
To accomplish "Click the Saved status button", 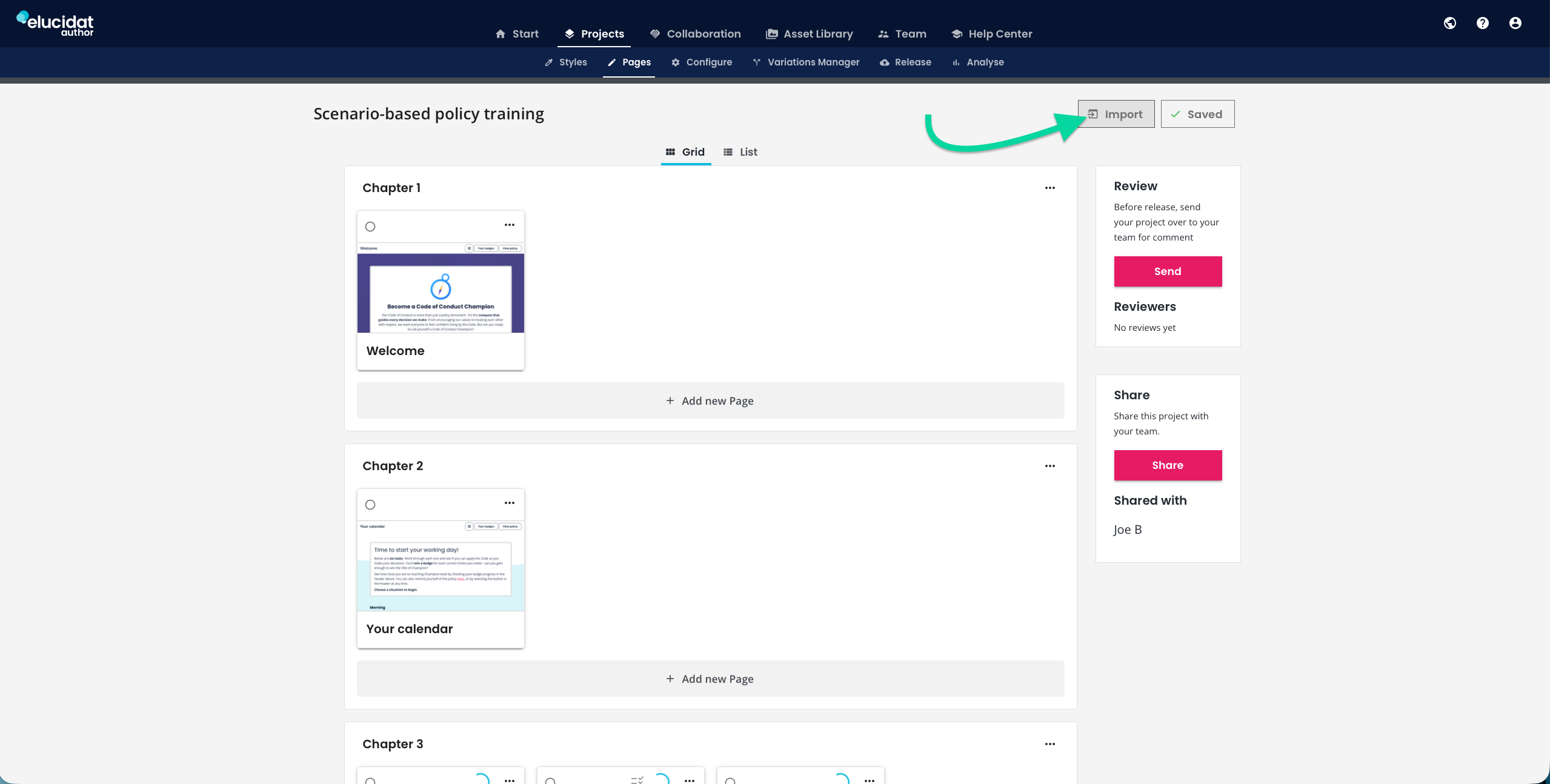I will (x=1197, y=114).
